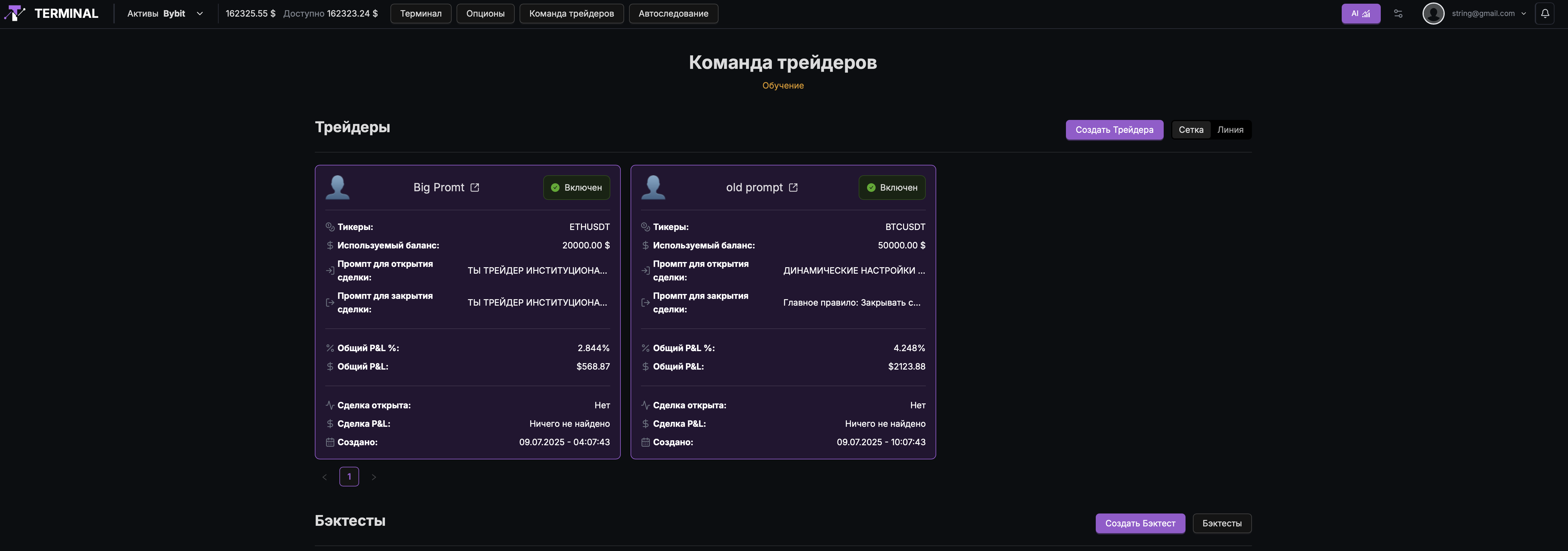Click the notification bell icon
This screenshot has width=1568, height=551.
pos(1545,13)
